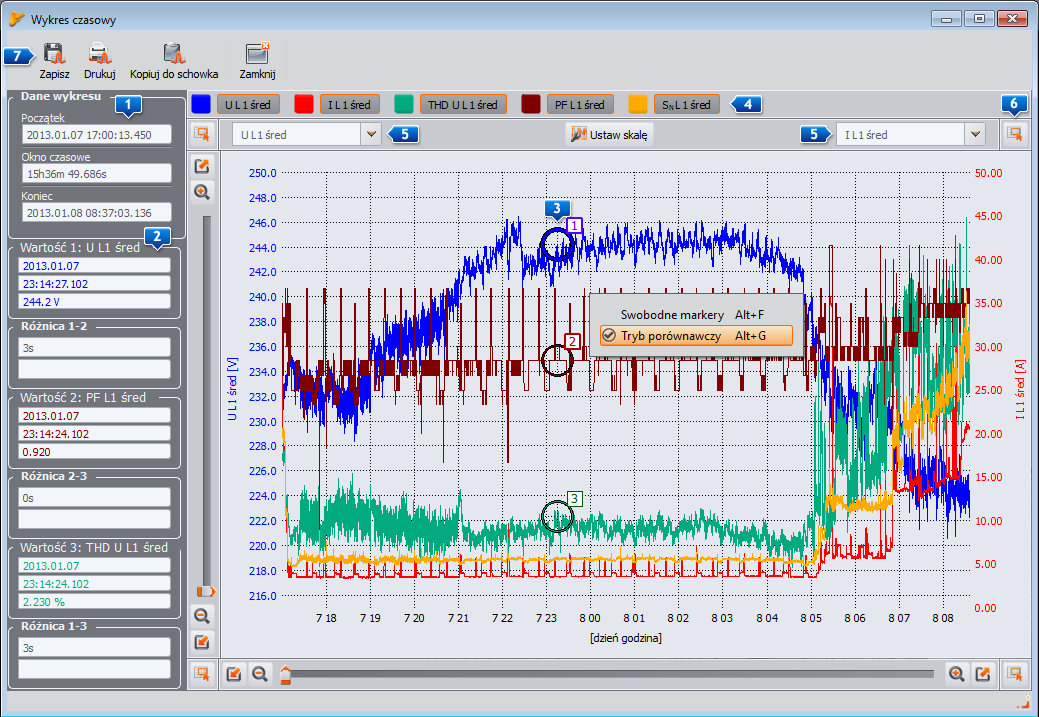1039x717 pixels.
Task: Click the Różnica 2-3 value 0s
Action: pos(94,498)
